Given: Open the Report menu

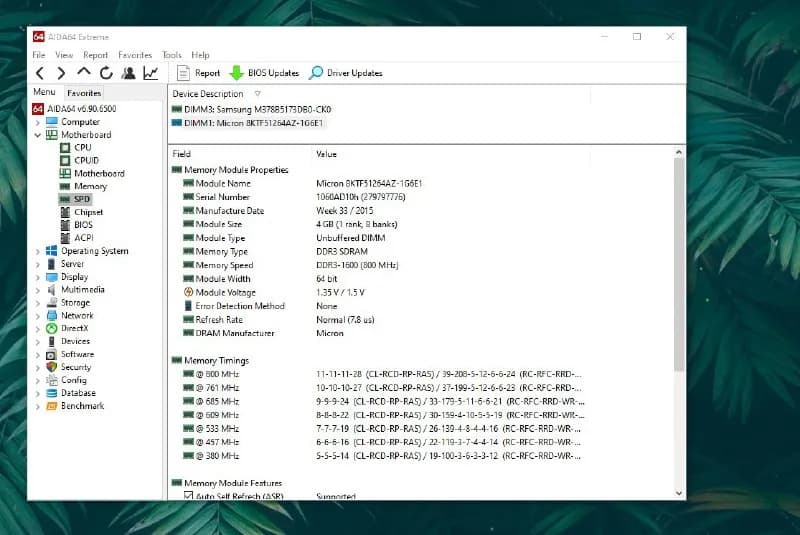Looking at the screenshot, I should (95, 55).
